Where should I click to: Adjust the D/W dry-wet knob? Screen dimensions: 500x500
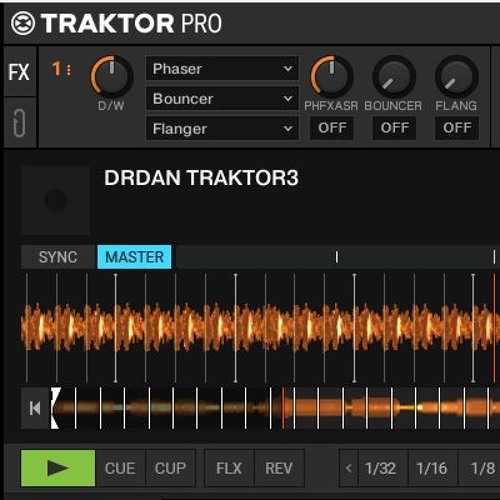pyautogui.click(x=112, y=76)
